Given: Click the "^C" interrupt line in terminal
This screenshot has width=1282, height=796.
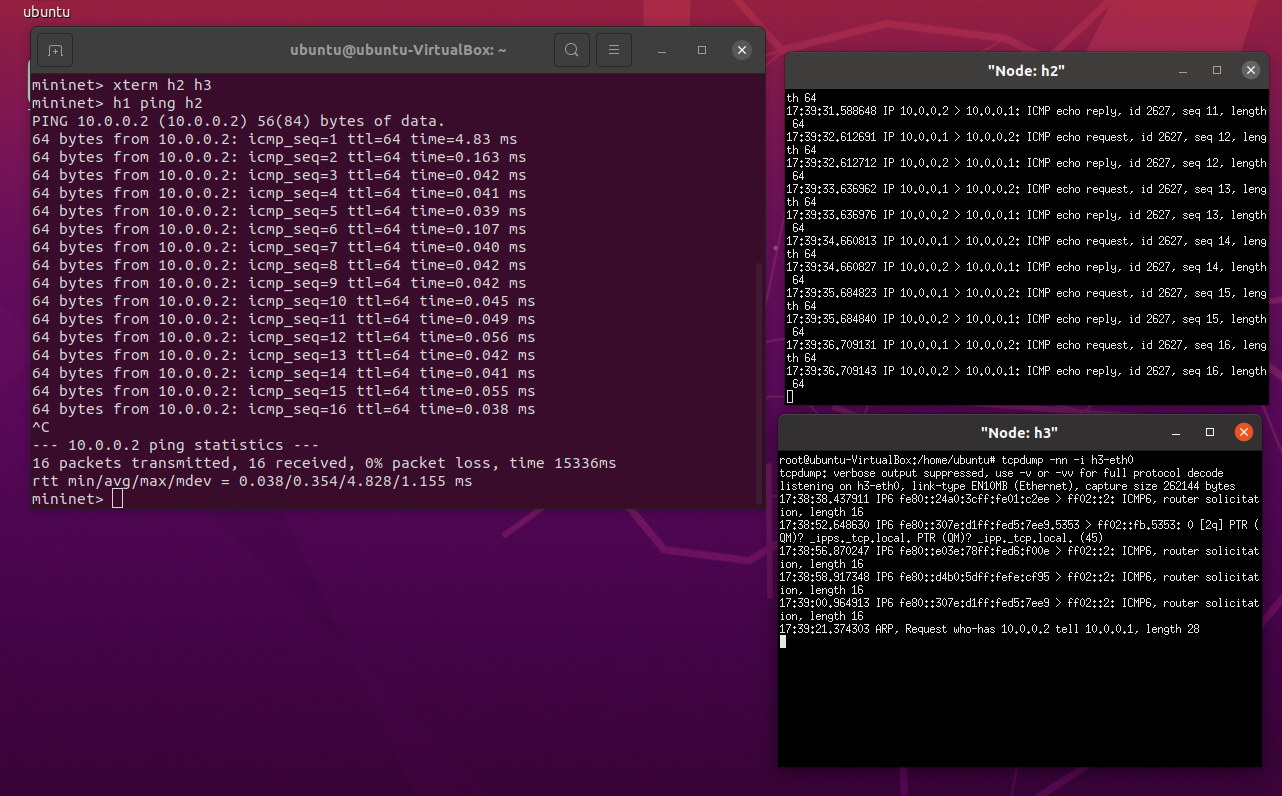Looking at the screenshot, I should 41,427.
